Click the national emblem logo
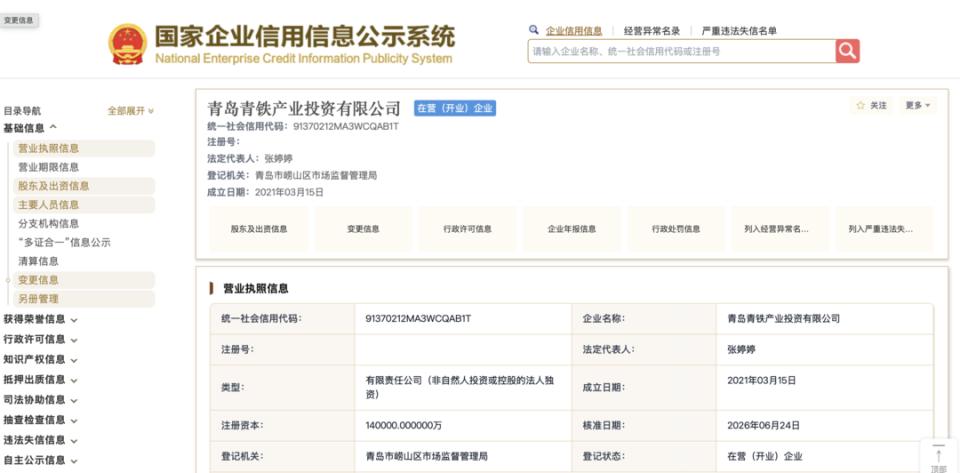This screenshot has width=960, height=473. pos(127,44)
